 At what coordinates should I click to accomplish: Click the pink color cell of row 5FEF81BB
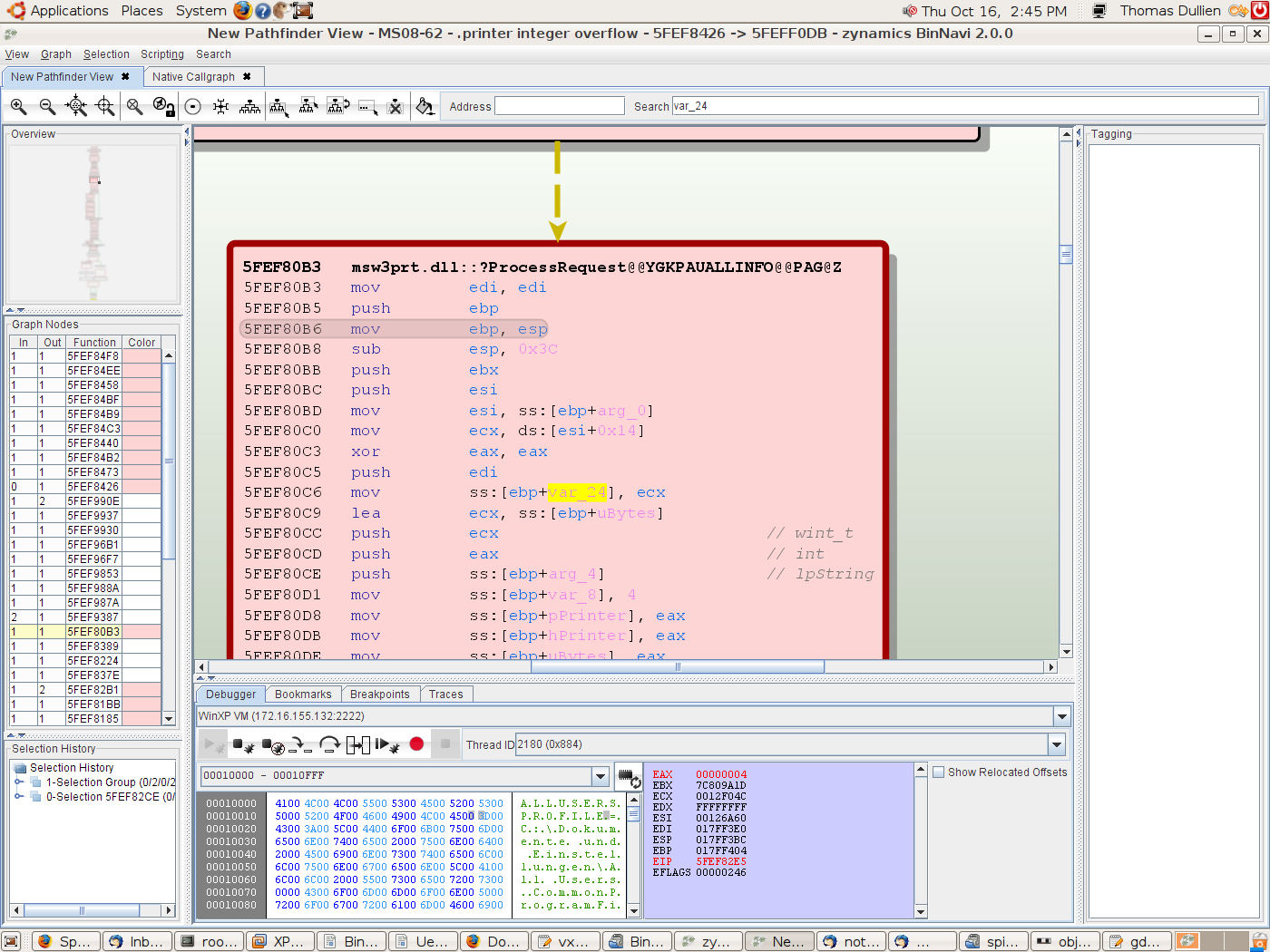142,704
